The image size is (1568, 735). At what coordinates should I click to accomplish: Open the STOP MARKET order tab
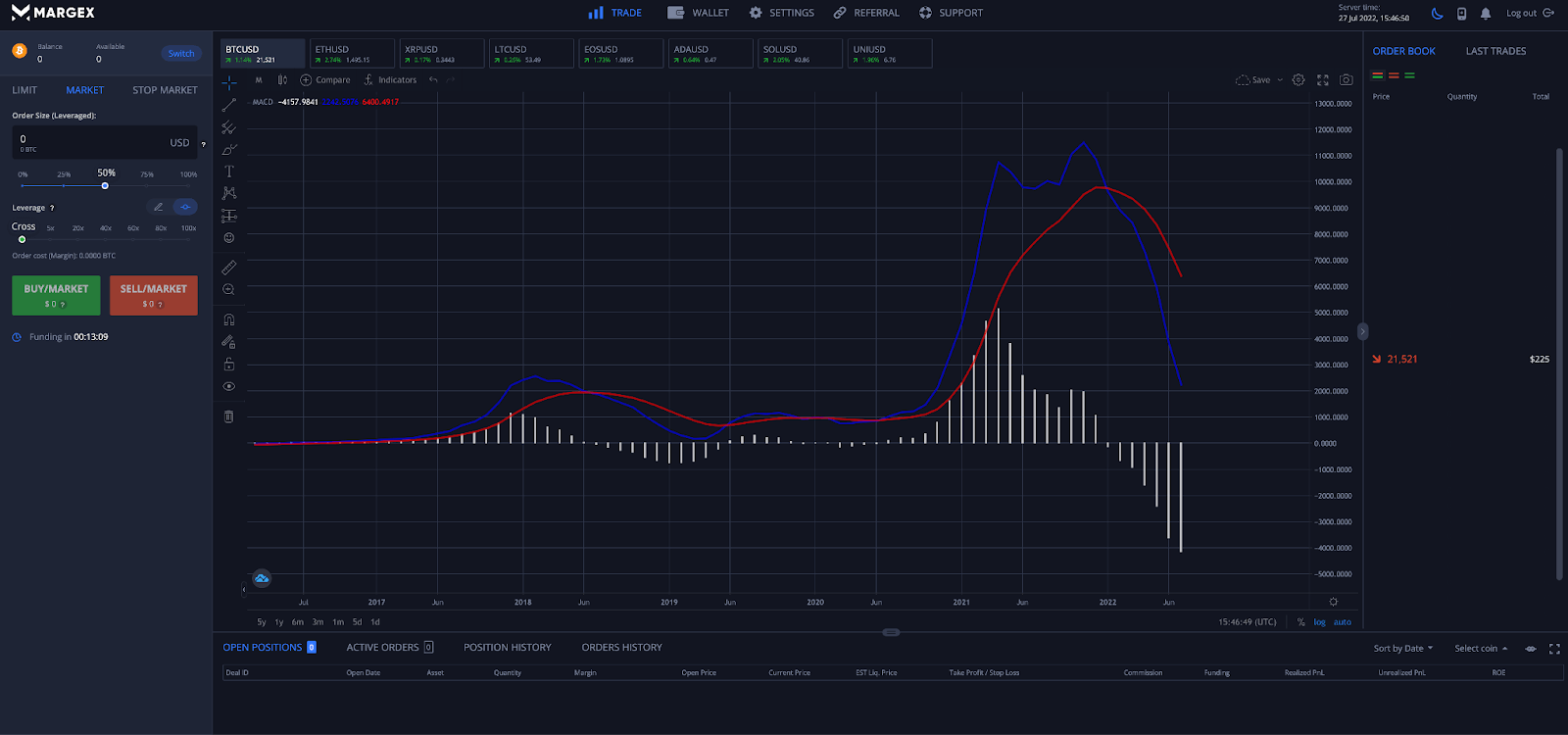[165, 90]
